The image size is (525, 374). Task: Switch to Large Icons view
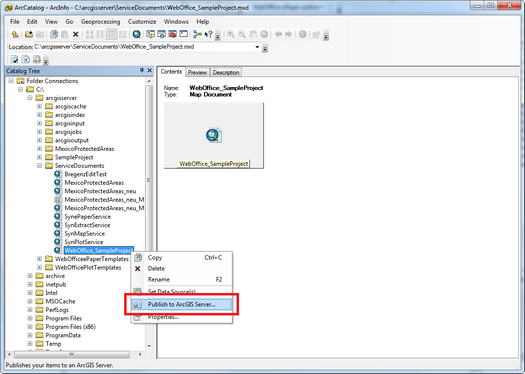tap(90, 34)
